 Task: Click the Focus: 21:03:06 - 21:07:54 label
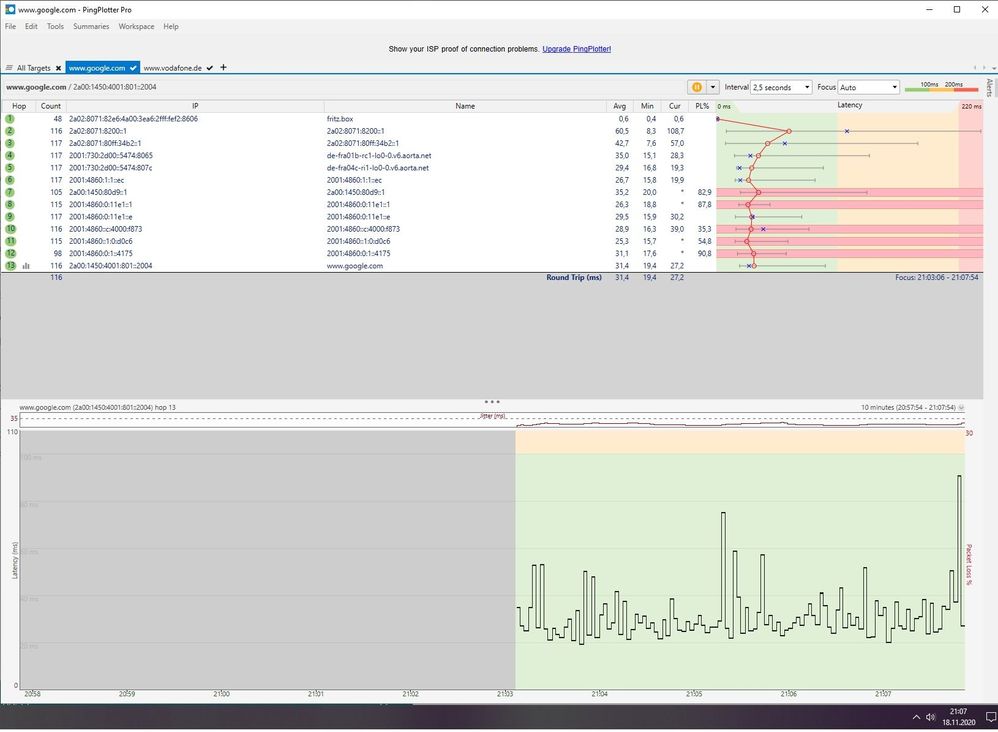[x=937, y=278]
